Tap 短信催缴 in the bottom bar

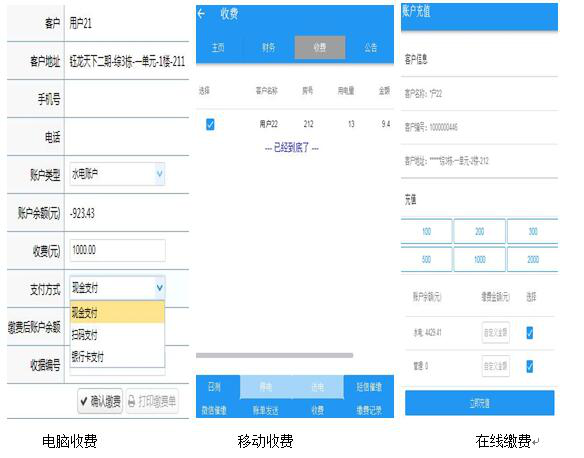tap(369, 387)
